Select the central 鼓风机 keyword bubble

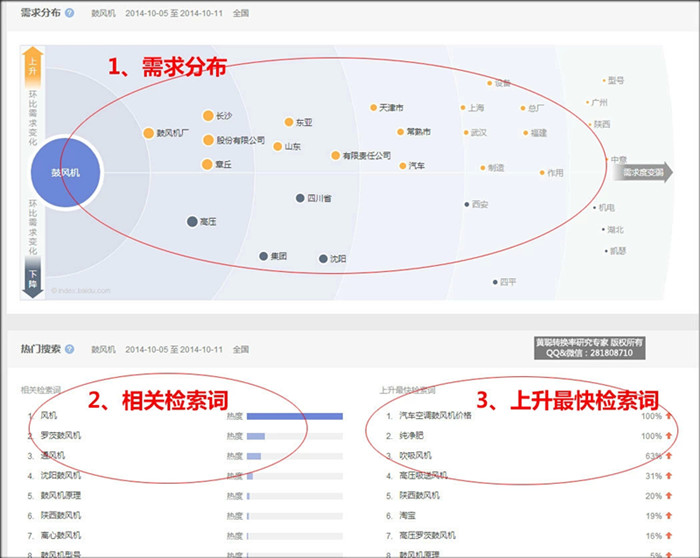pos(65,172)
